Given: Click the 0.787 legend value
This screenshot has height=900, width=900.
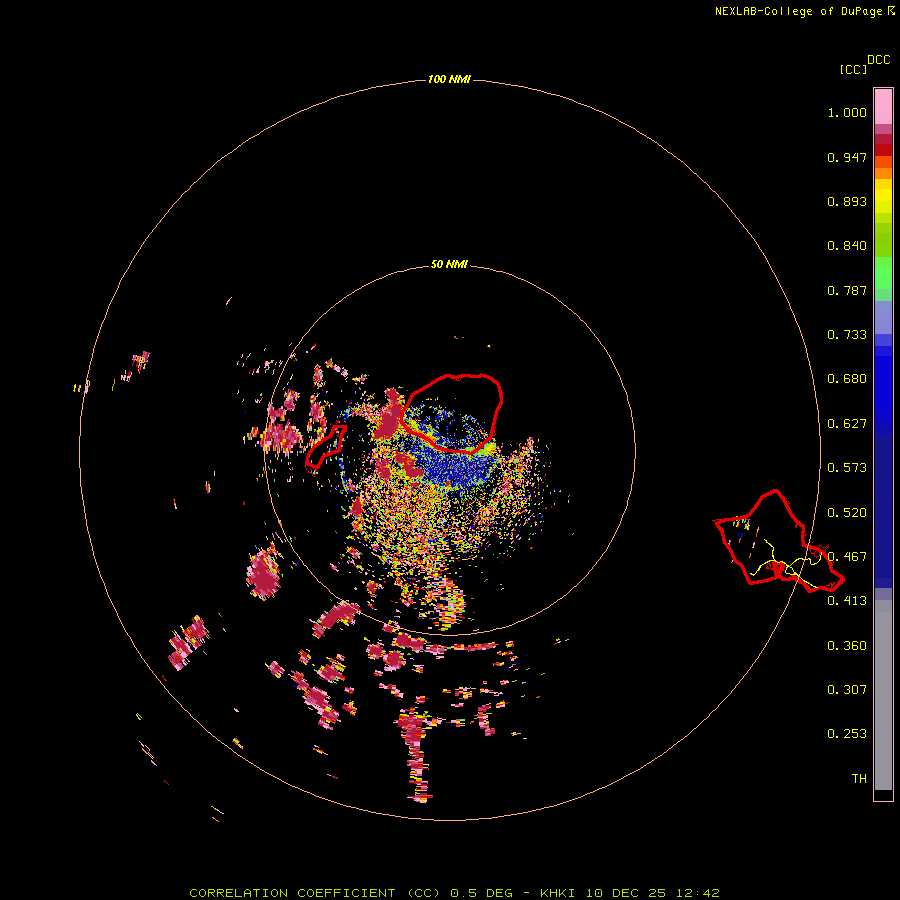Looking at the screenshot, I should point(847,290).
